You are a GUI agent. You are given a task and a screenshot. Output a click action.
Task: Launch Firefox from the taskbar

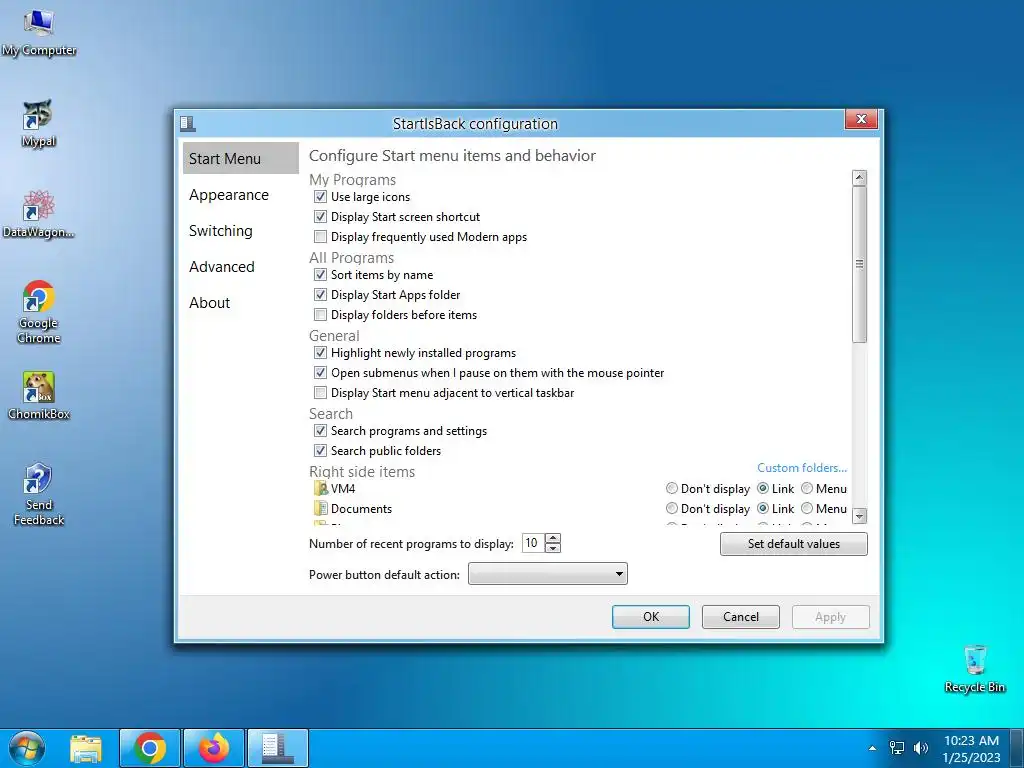tap(214, 748)
